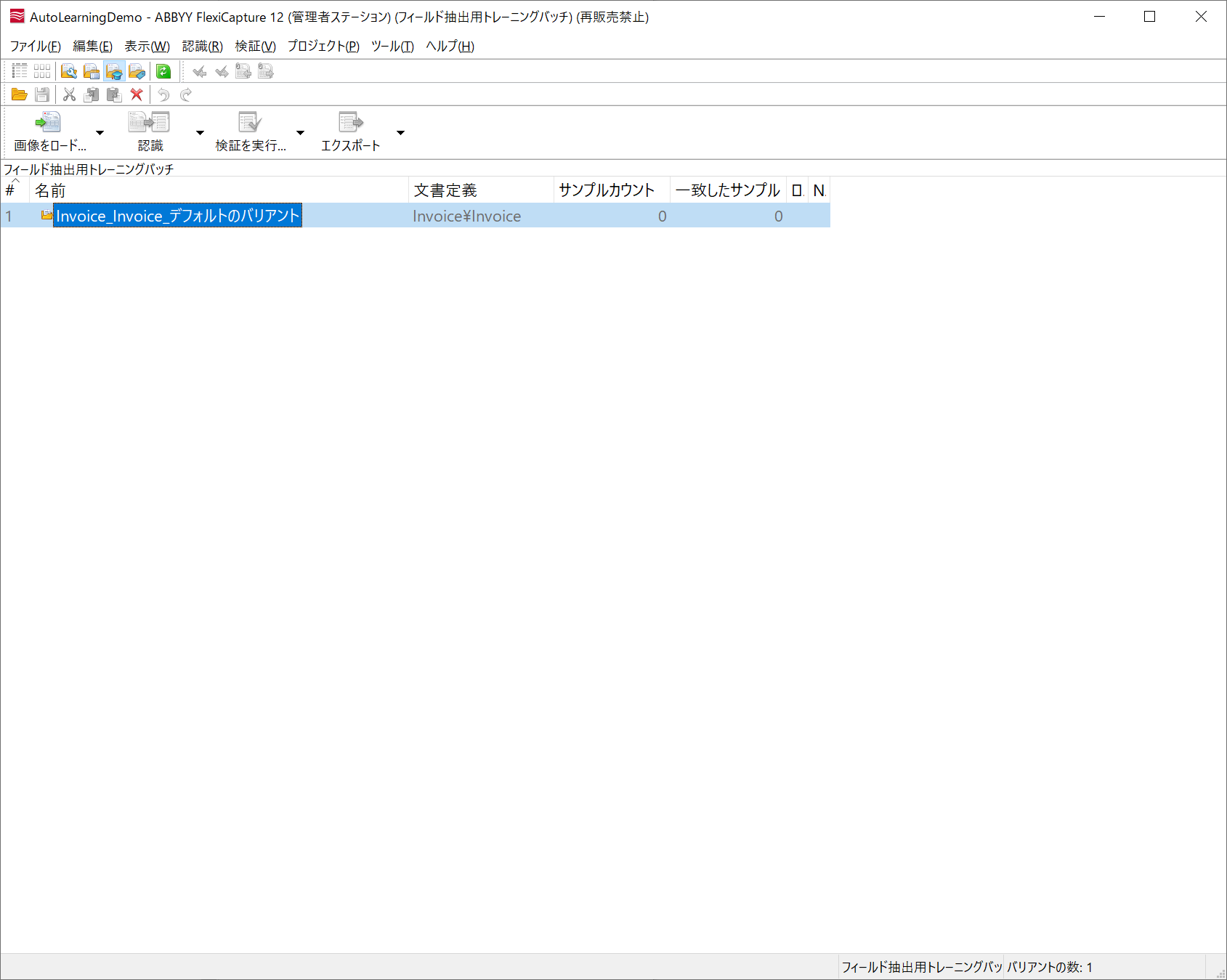Click checkmark with right arrow icon
This screenshot has width=1227, height=980.
[x=222, y=71]
